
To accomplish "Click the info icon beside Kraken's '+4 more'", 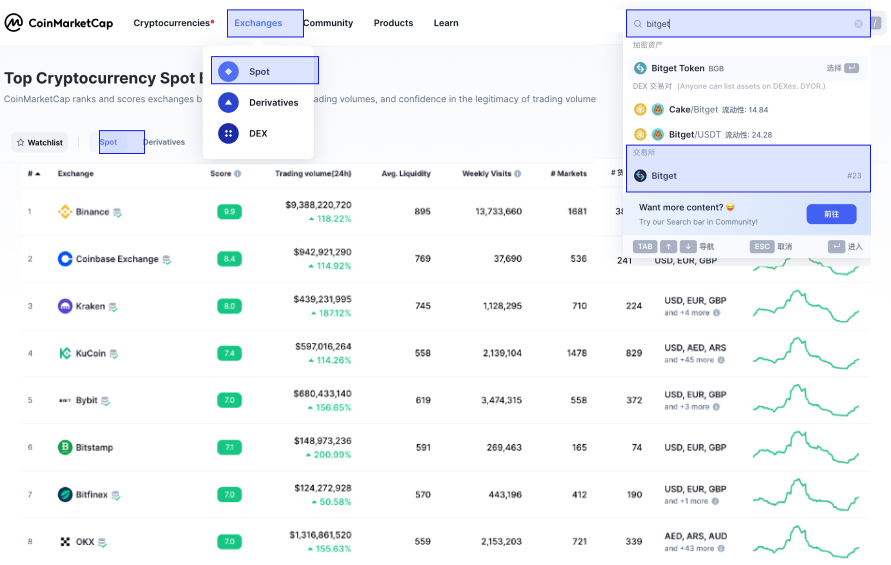I will (716, 313).
